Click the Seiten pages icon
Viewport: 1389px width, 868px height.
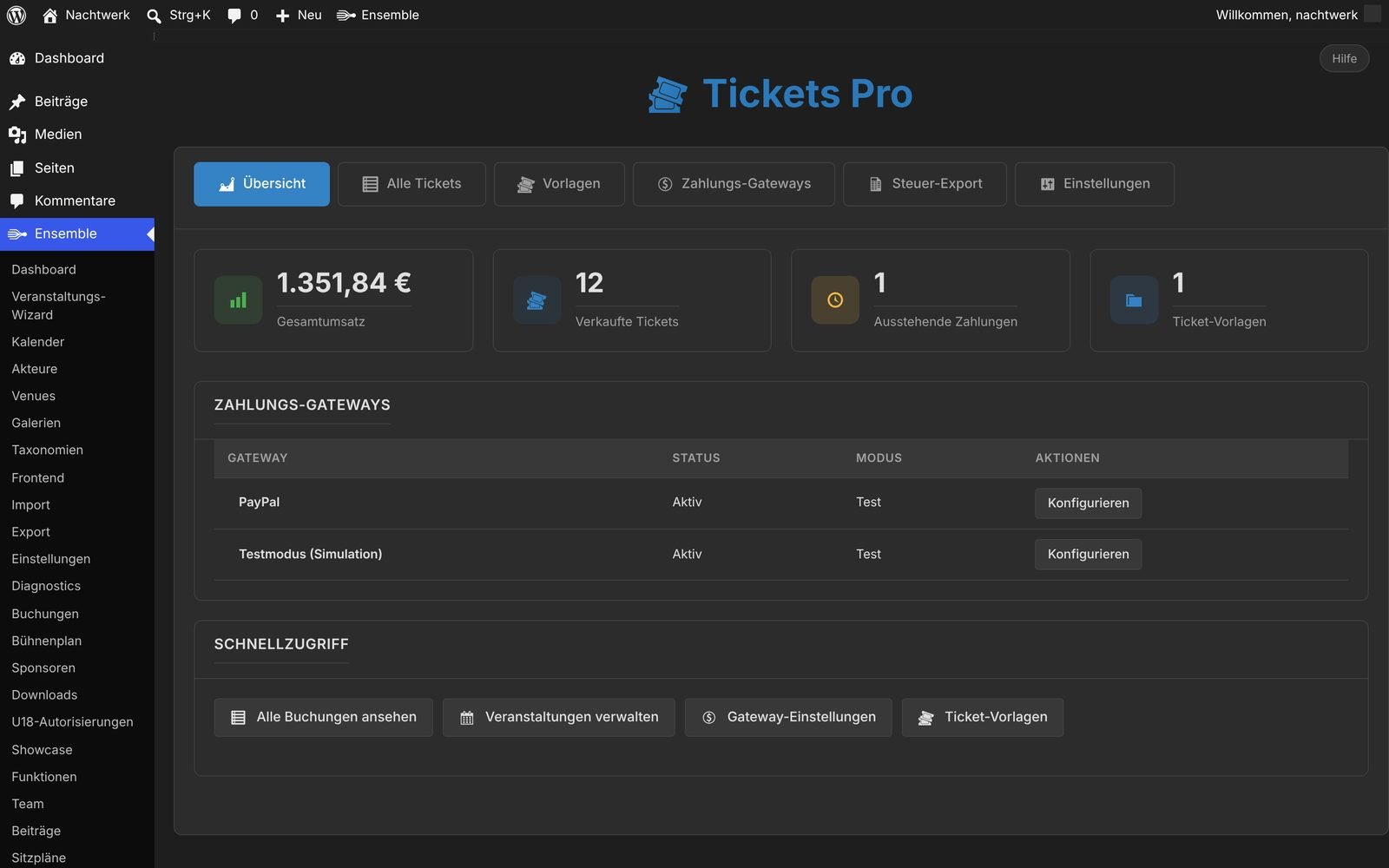[x=17, y=168]
